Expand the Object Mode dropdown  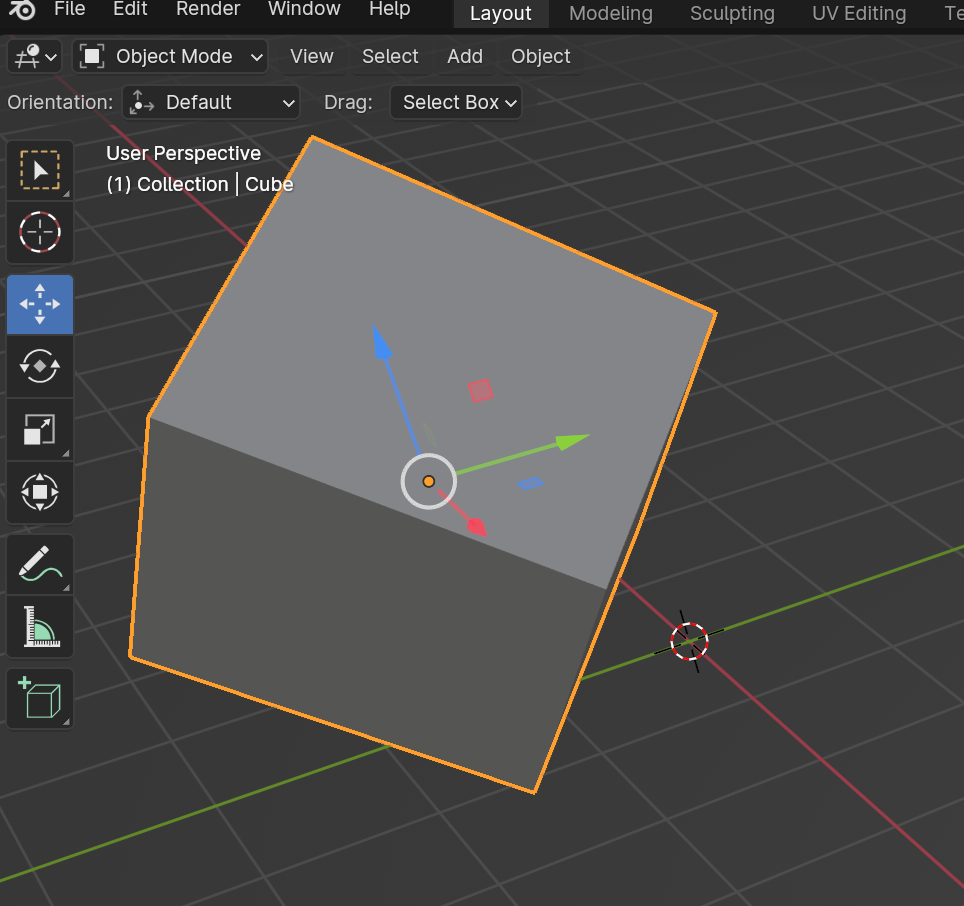pos(170,57)
